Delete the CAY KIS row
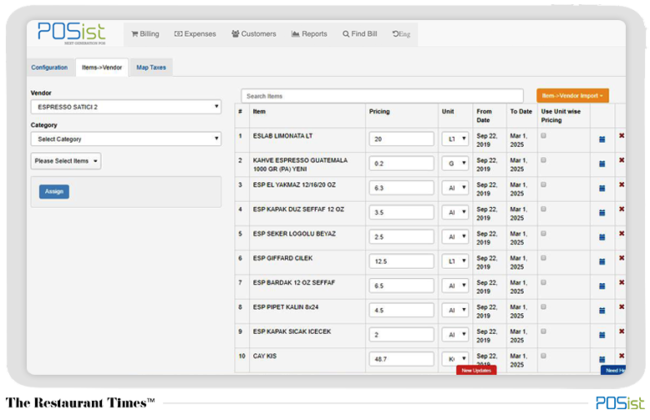The height and width of the screenshot is (420, 650). click(621, 356)
